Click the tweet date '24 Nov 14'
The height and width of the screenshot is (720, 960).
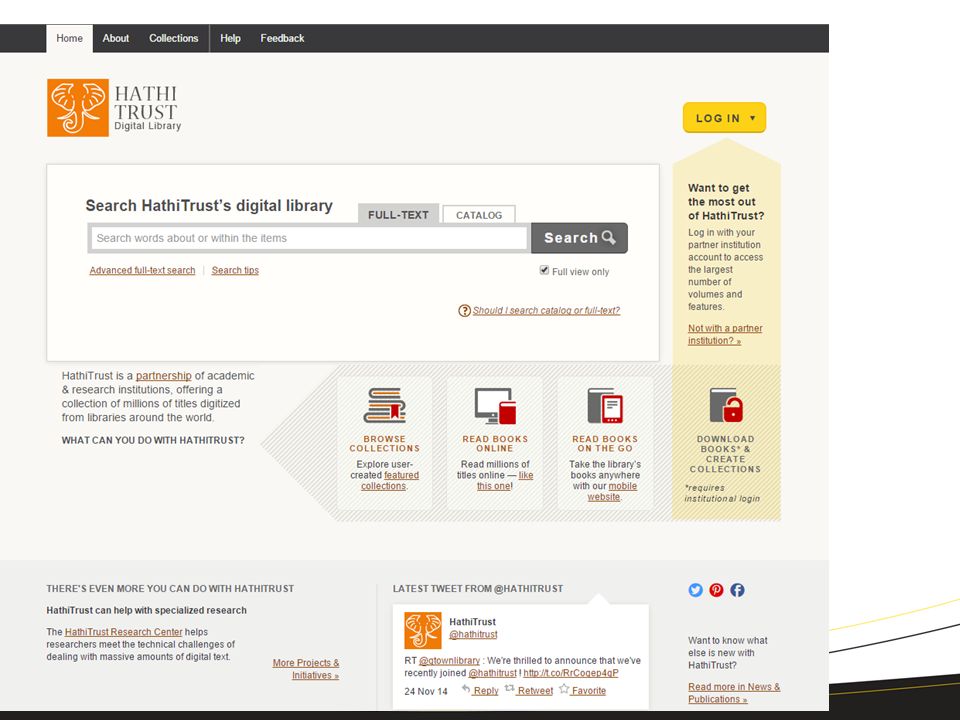click(426, 691)
